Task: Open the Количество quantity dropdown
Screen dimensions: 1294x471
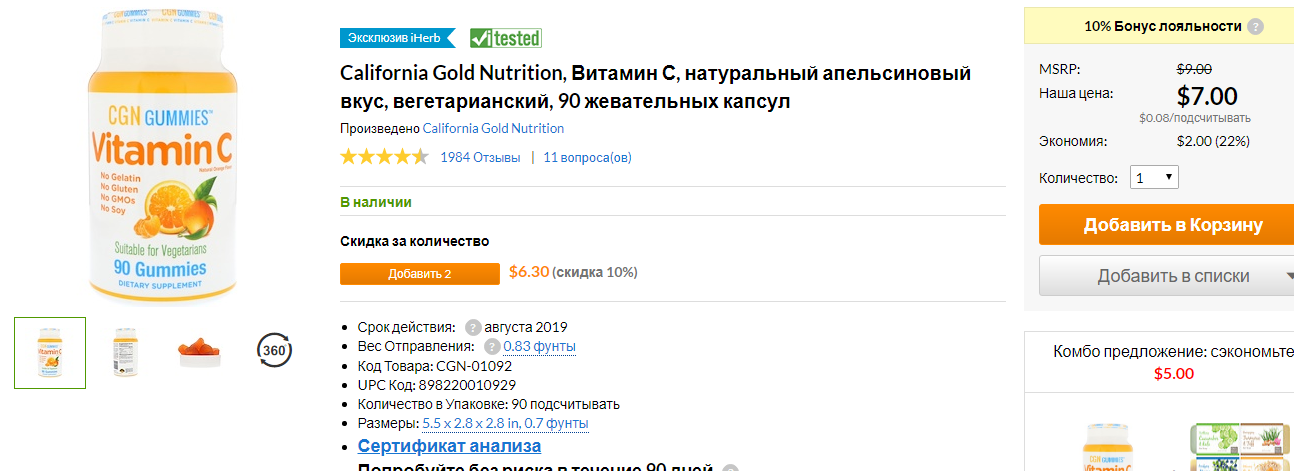Action: point(1154,178)
